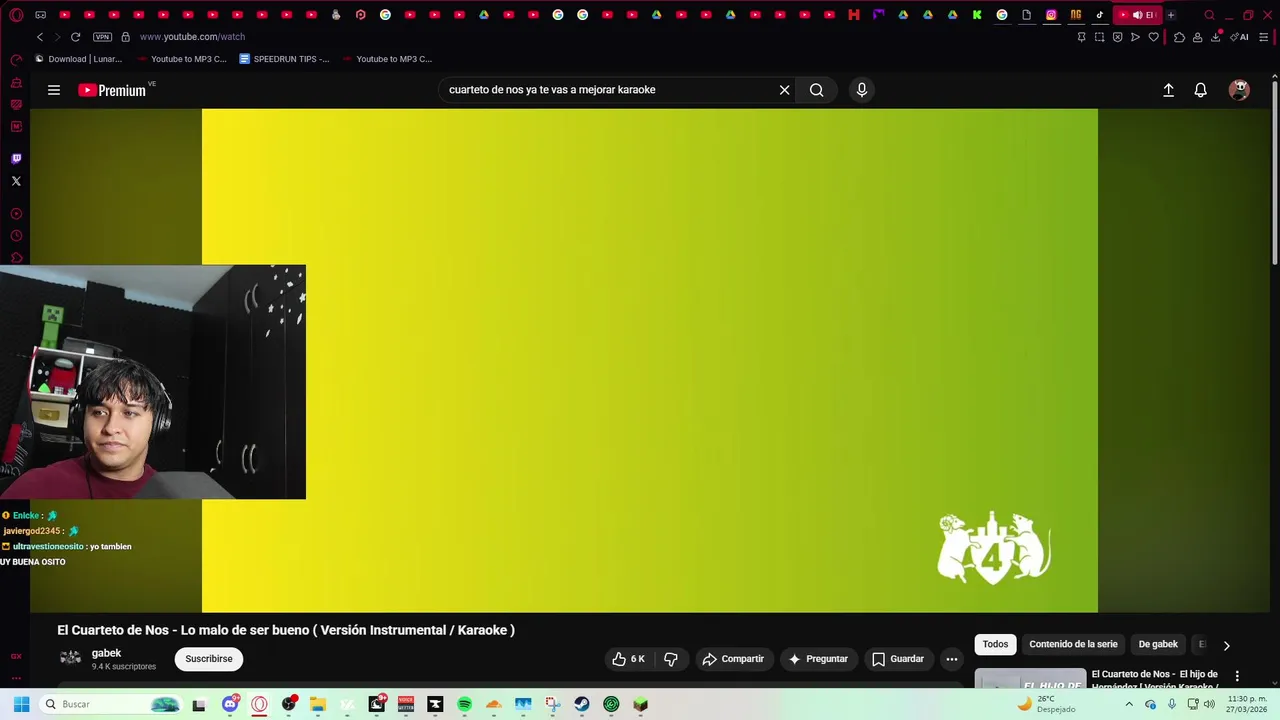Open bookmark Download | Lunar
Image resolution: width=1280 pixels, height=720 pixels.
[79, 59]
